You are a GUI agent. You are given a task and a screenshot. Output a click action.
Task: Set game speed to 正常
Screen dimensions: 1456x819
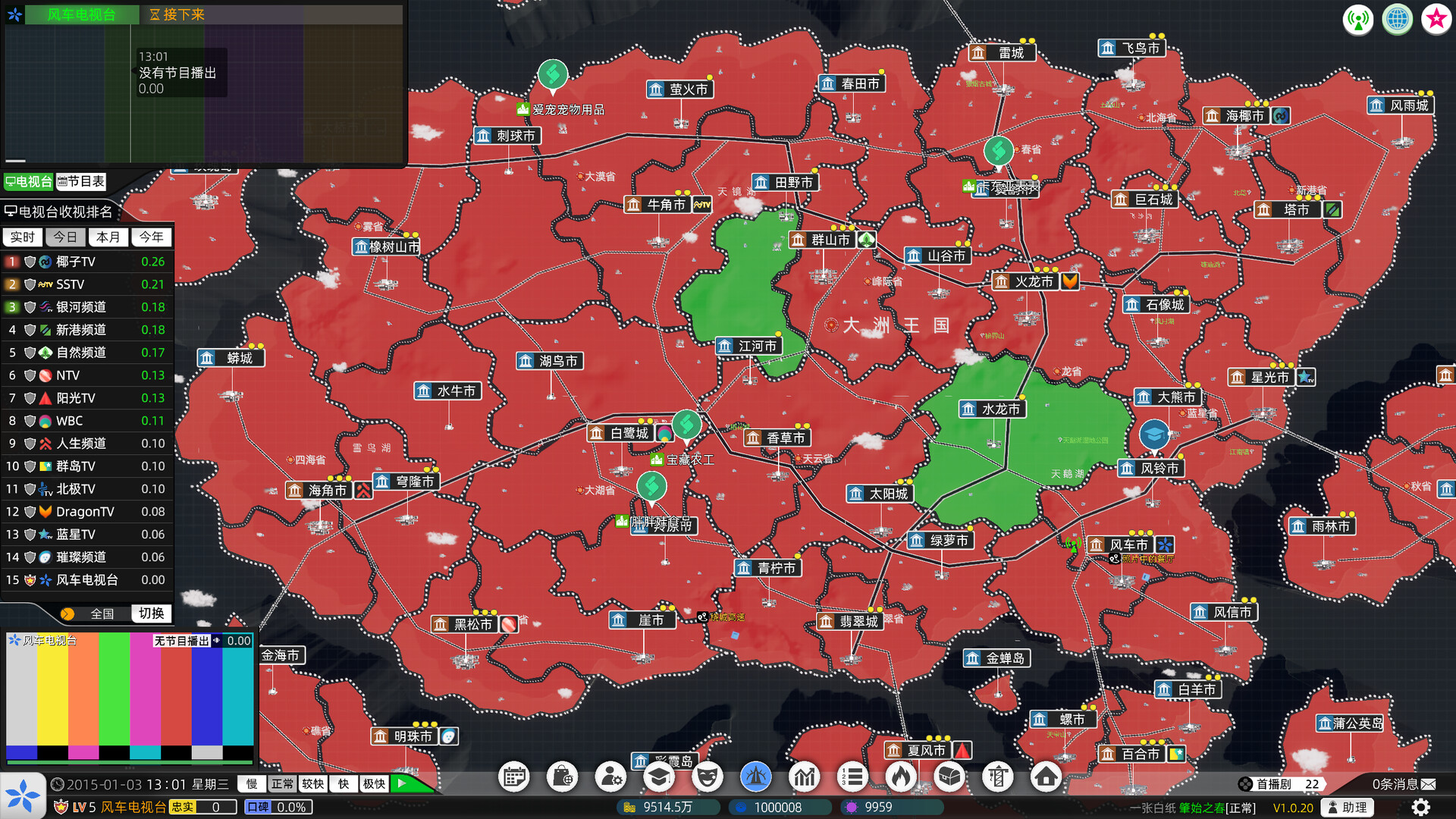(x=282, y=783)
